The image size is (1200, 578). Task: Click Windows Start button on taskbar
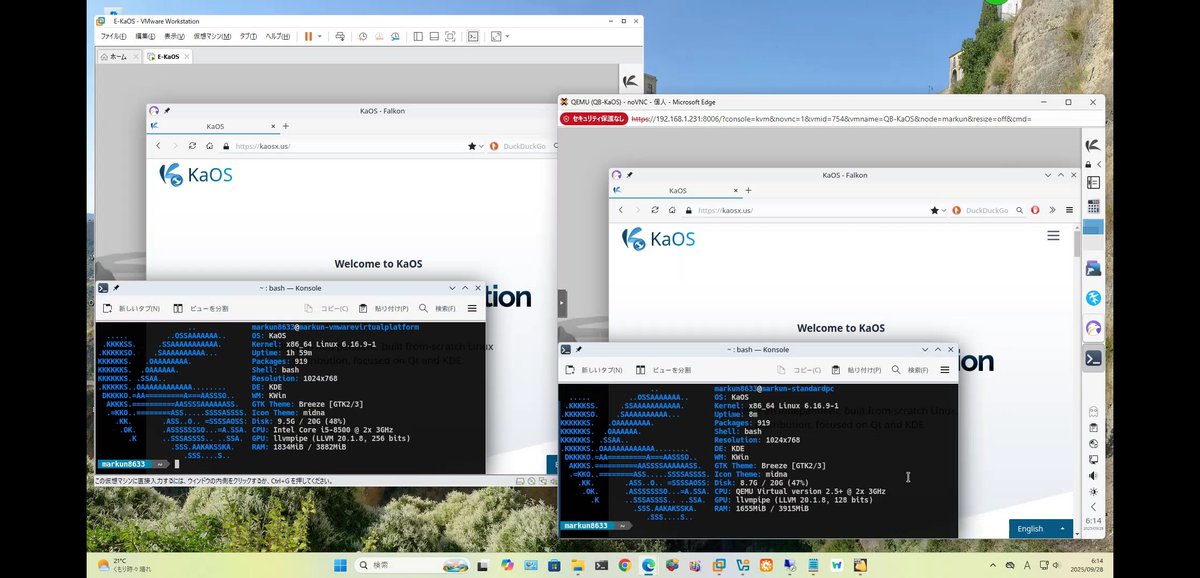coord(340,565)
